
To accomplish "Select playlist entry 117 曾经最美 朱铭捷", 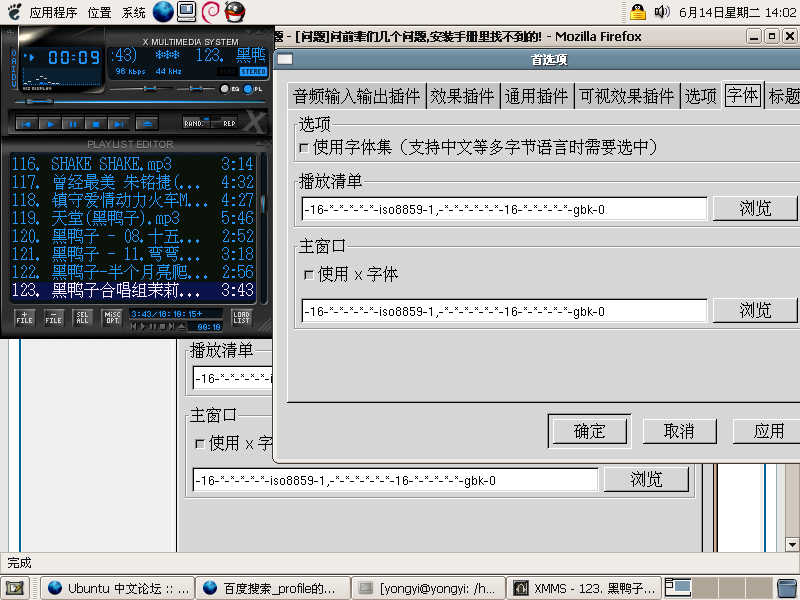I will (x=133, y=182).
